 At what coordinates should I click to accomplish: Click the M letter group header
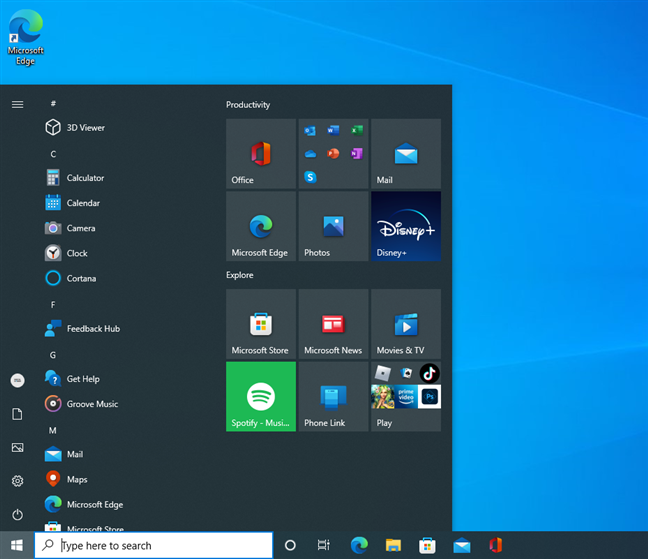point(52,431)
